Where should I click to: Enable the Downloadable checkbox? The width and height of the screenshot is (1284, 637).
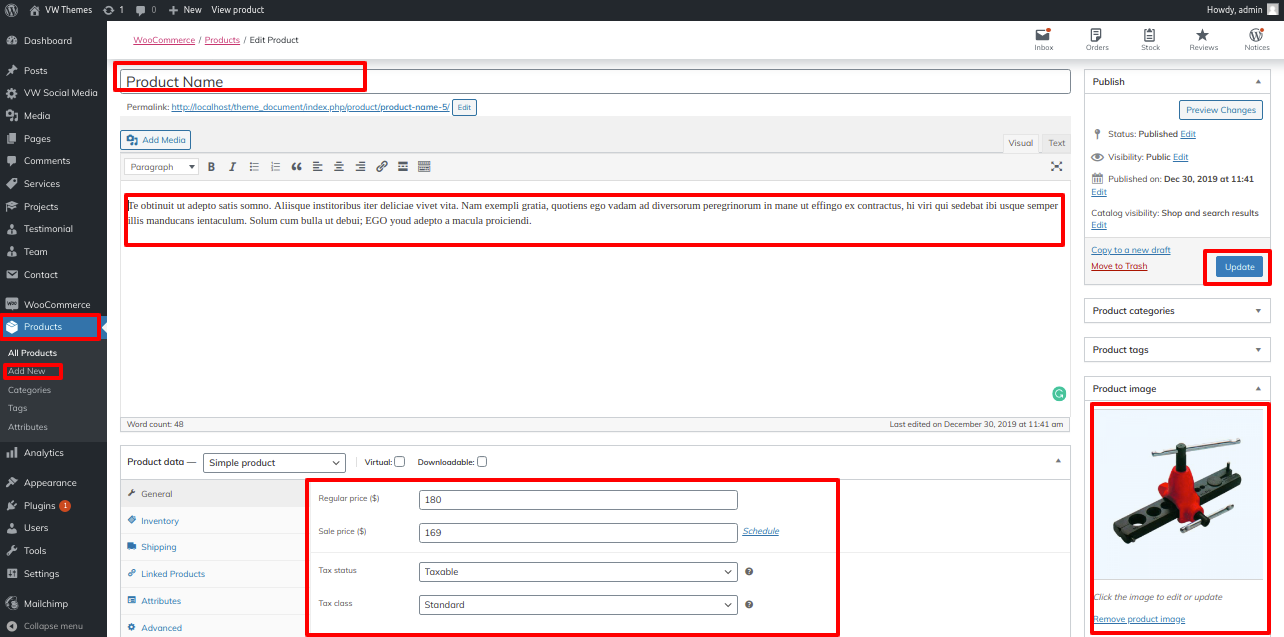pyautogui.click(x=482, y=462)
